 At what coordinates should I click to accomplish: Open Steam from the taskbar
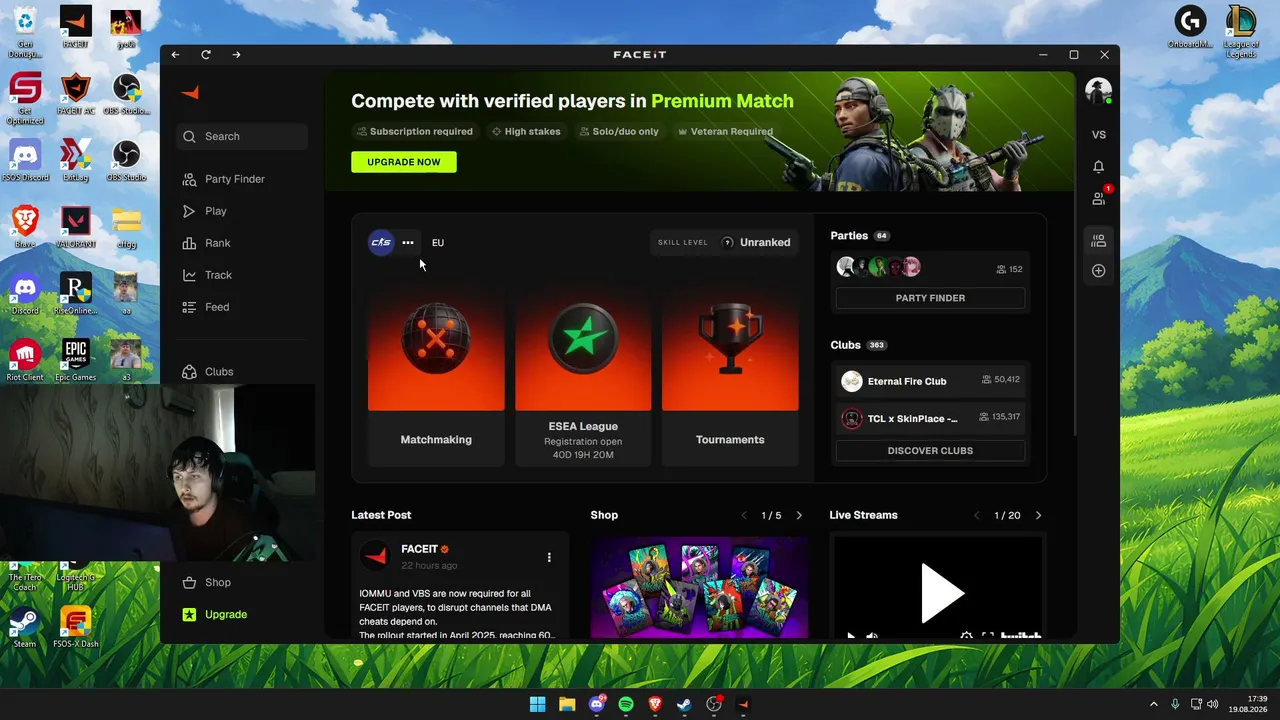pyautogui.click(x=685, y=704)
